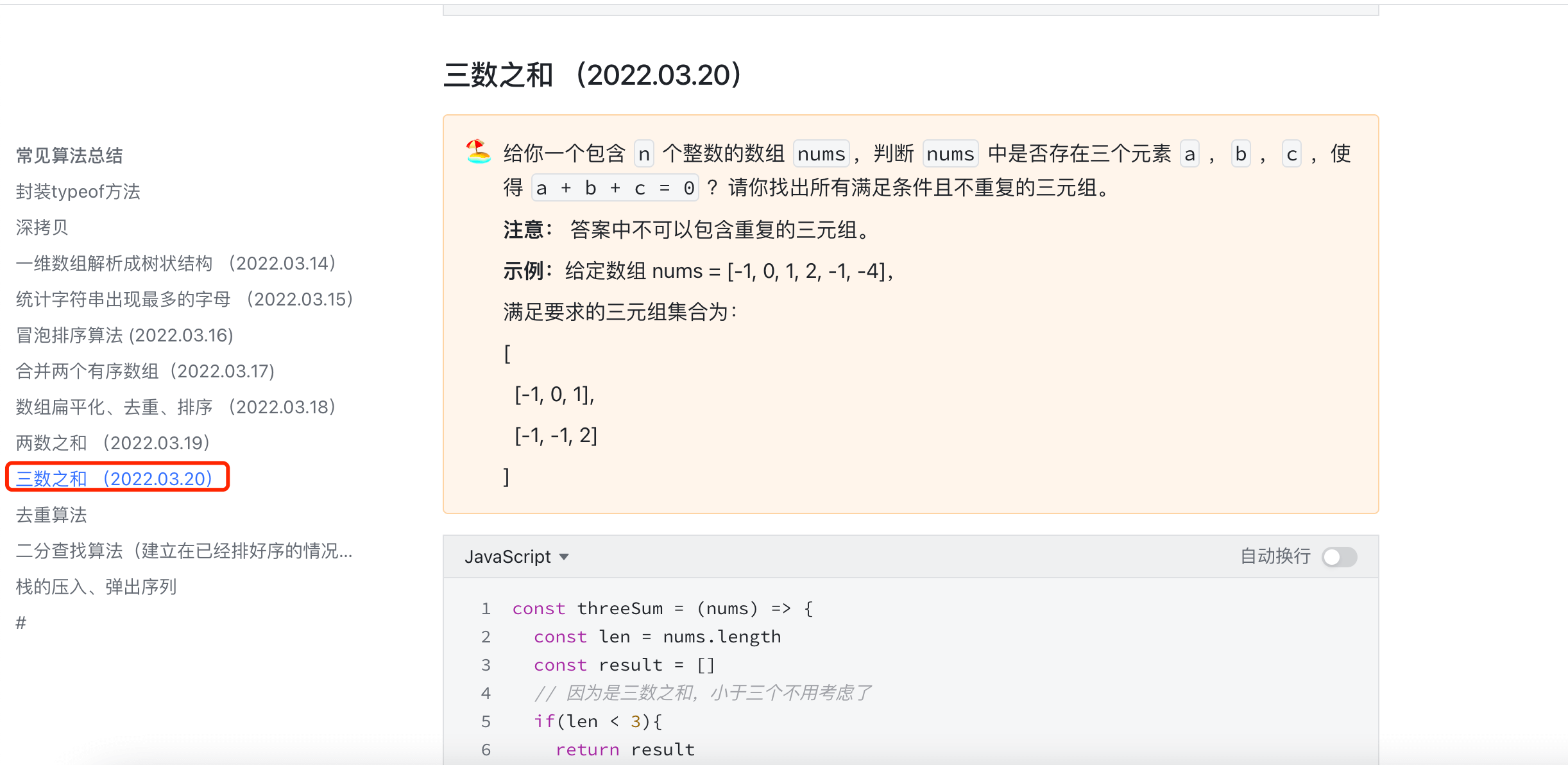Screen dimensions: 1568x765
Task: Click the inline code a + b + c = 0
Action: pos(615,188)
